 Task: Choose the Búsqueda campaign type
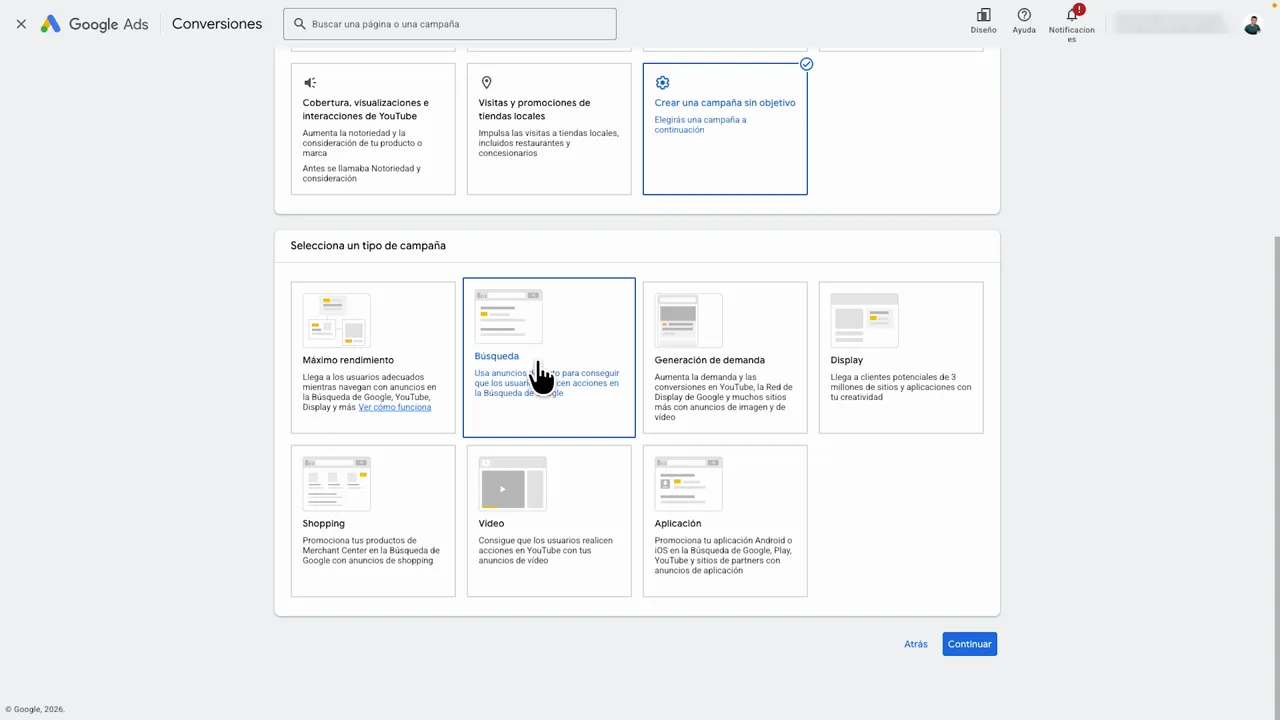pos(549,357)
